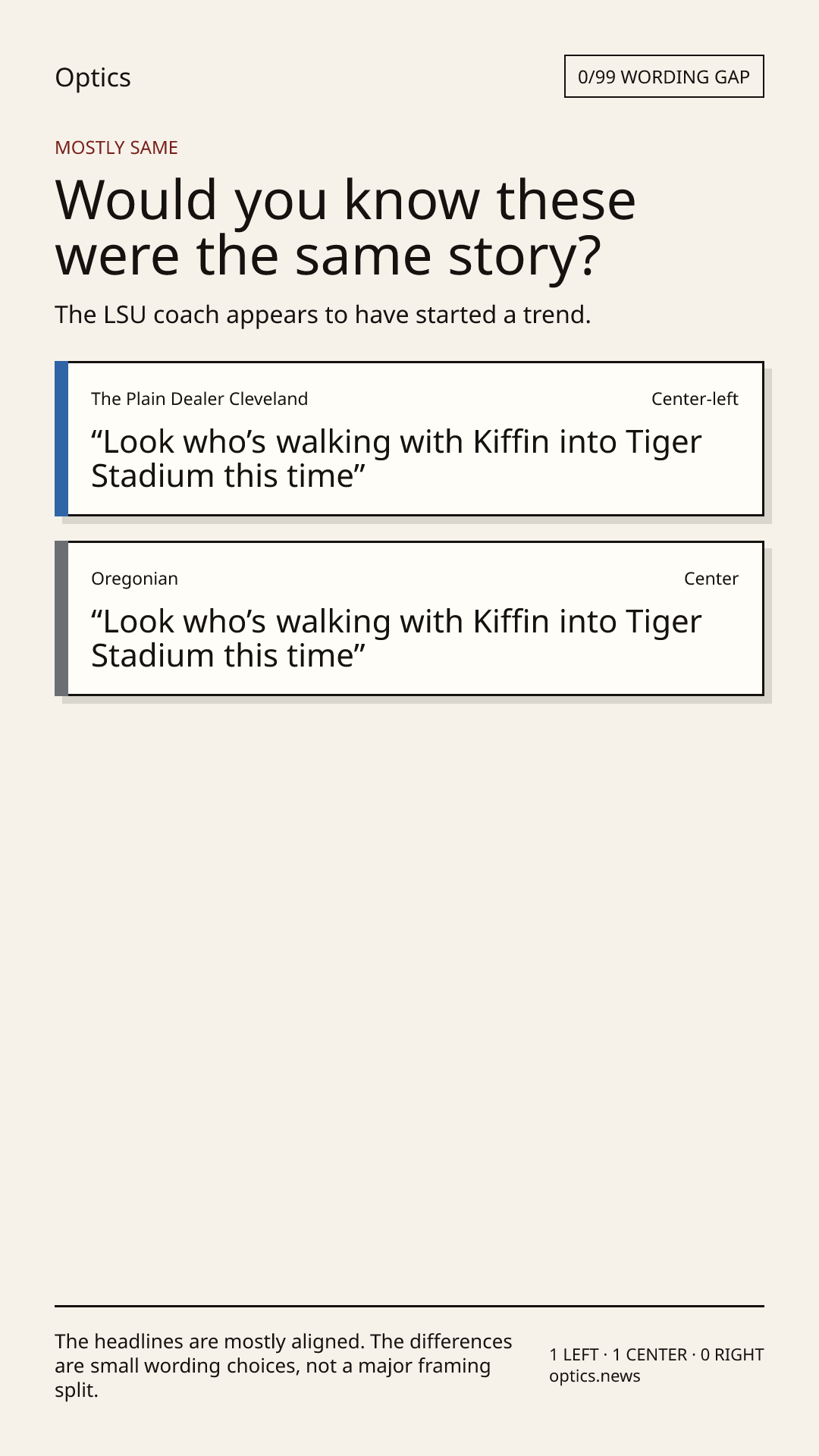Click the 0/99 WORDING GAP badge
The height and width of the screenshot is (1456, 819).
click(x=664, y=77)
